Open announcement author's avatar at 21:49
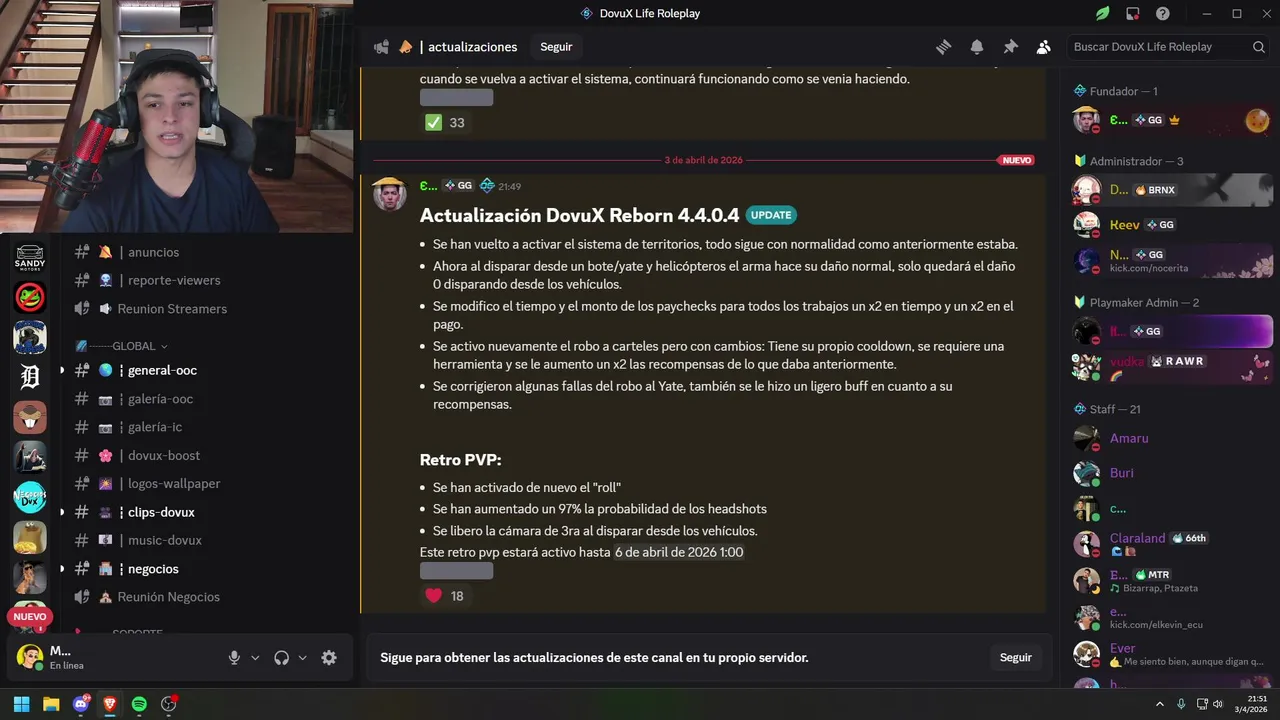 389,194
